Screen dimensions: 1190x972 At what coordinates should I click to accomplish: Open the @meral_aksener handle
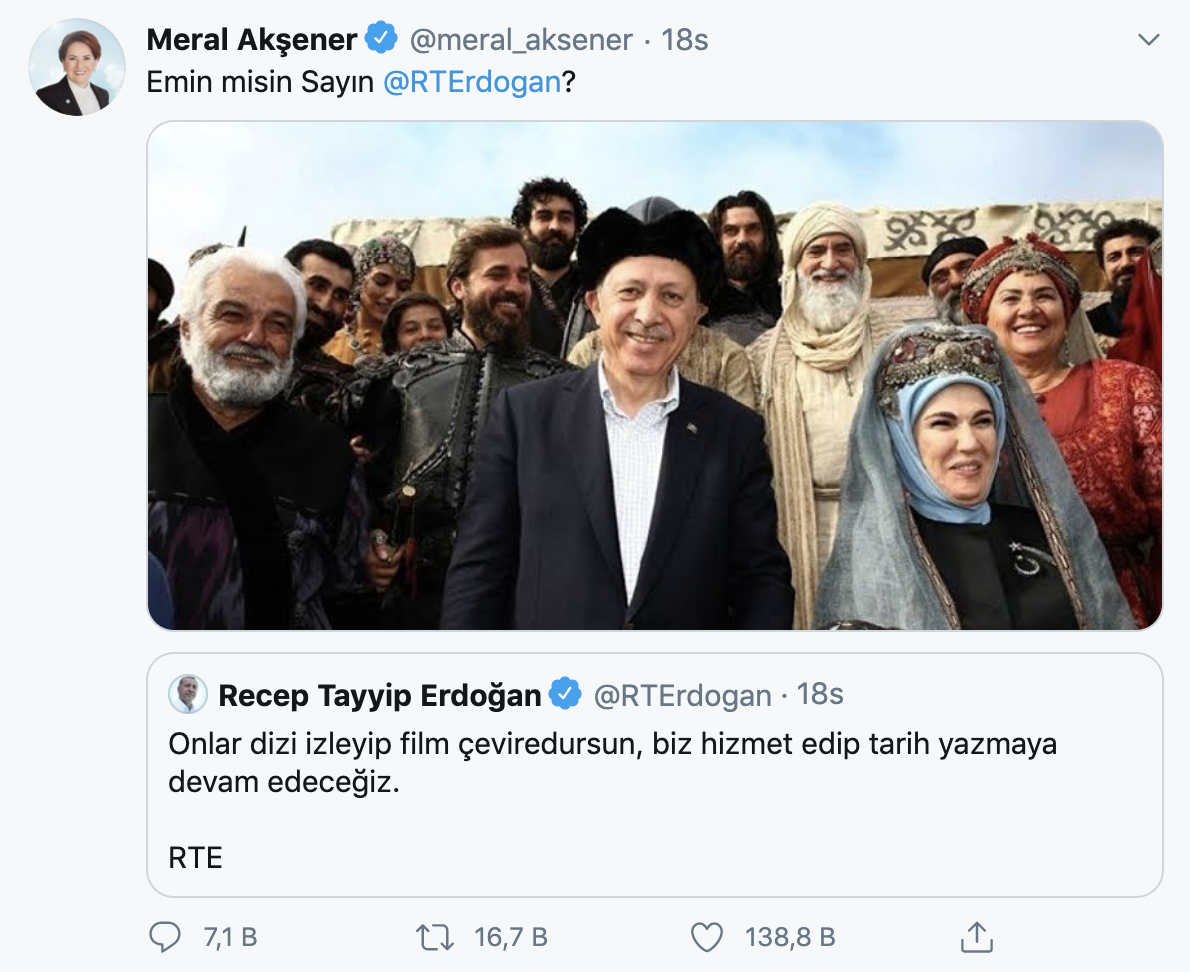[x=521, y=40]
